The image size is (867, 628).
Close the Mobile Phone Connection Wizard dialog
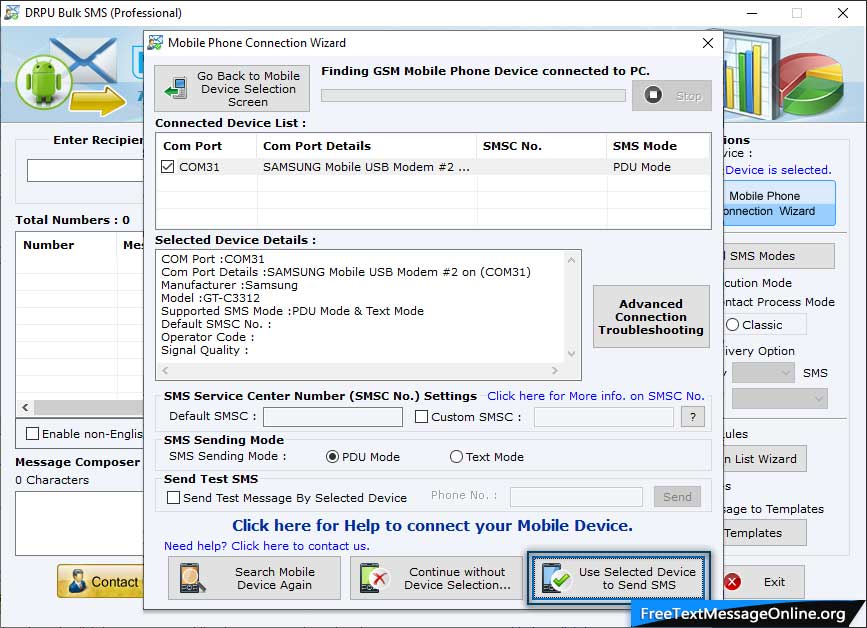coord(708,43)
